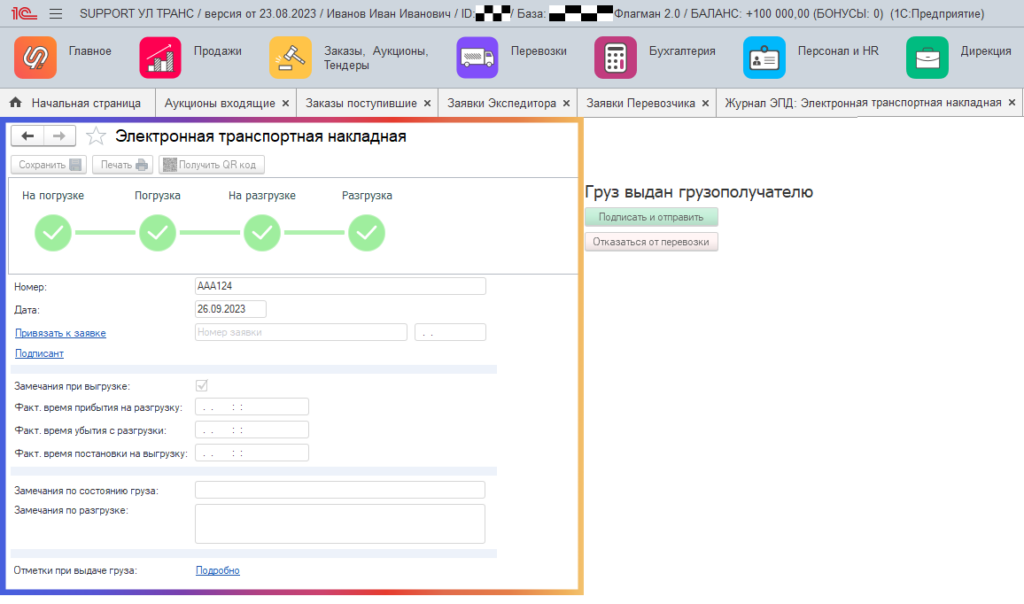Click Груз выдан грузополучателю heading
This screenshot has width=1024, height=604.
(699, 192)
